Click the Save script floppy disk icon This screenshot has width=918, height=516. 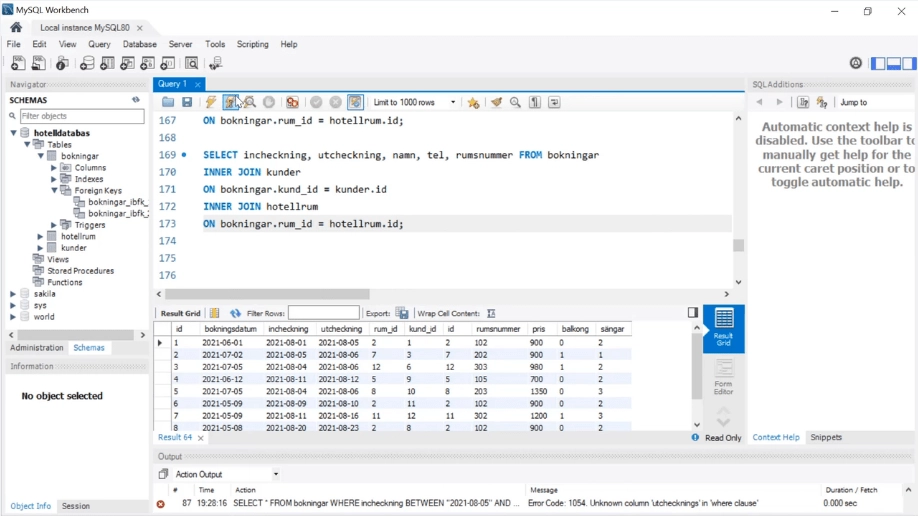point(187,102)
